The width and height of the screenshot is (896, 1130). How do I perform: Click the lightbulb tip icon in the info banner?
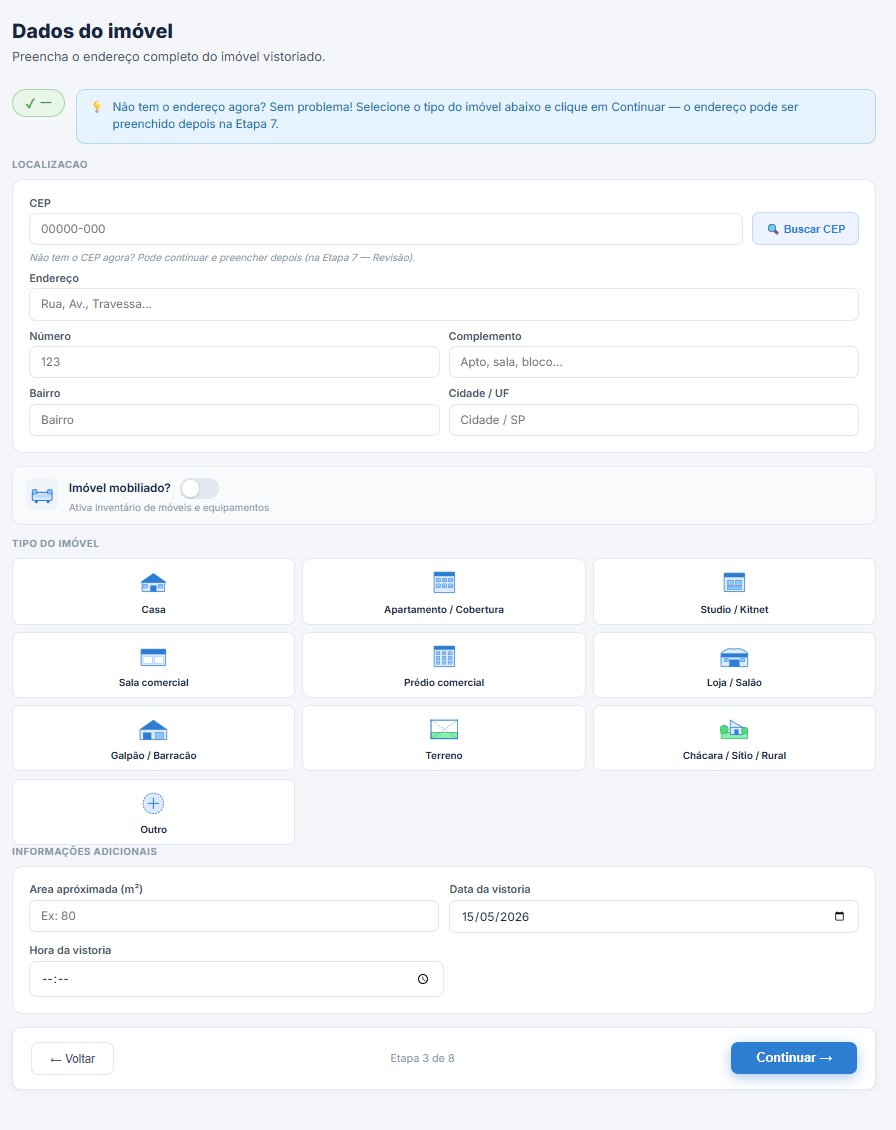97,107
